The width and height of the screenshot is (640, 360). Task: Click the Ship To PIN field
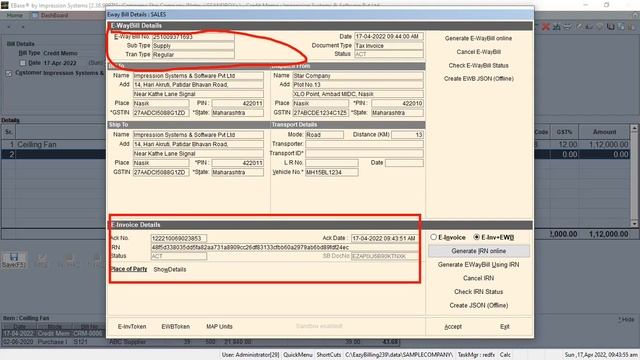point(238,163)
